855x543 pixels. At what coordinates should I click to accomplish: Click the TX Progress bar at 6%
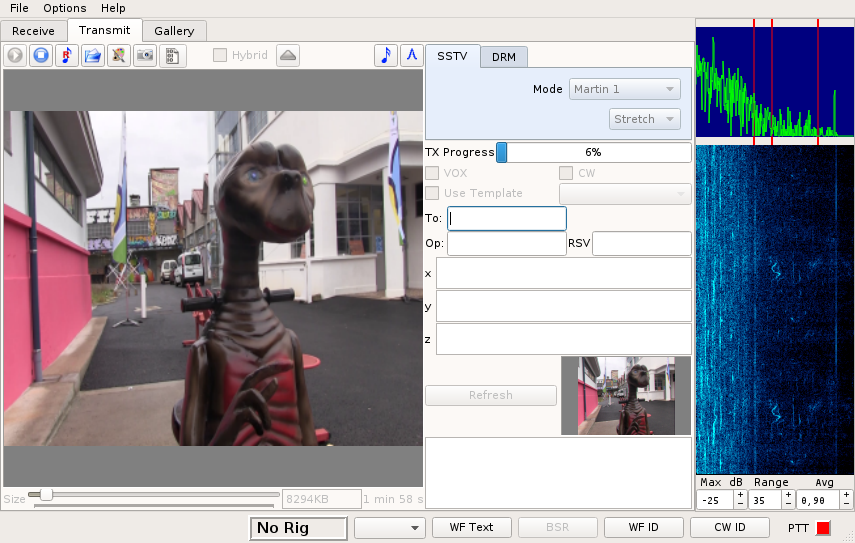coord(593,153)
